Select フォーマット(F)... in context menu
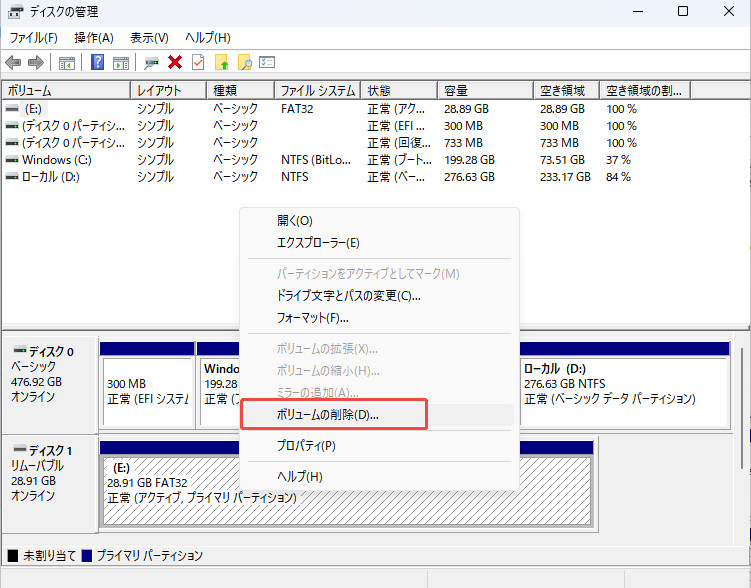This screenshot has width=751, height=588. pos(379,318)
